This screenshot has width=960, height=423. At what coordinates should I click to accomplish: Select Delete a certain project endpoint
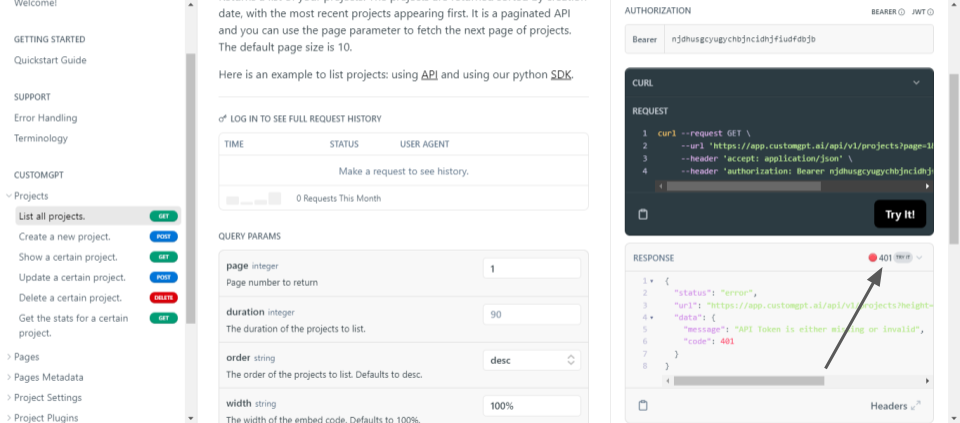tap(70, 298)
